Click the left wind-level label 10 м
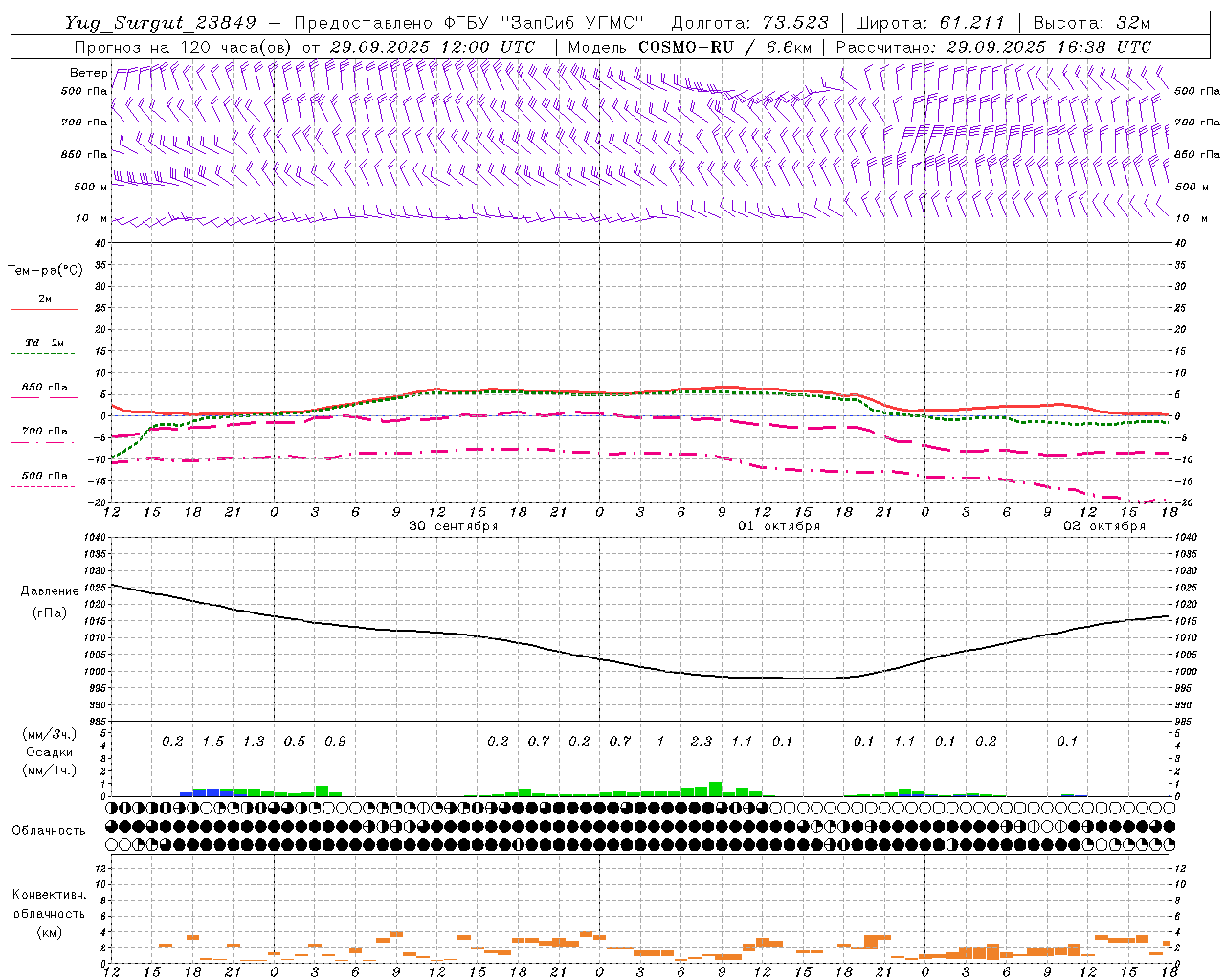 [x=92, y=219]
